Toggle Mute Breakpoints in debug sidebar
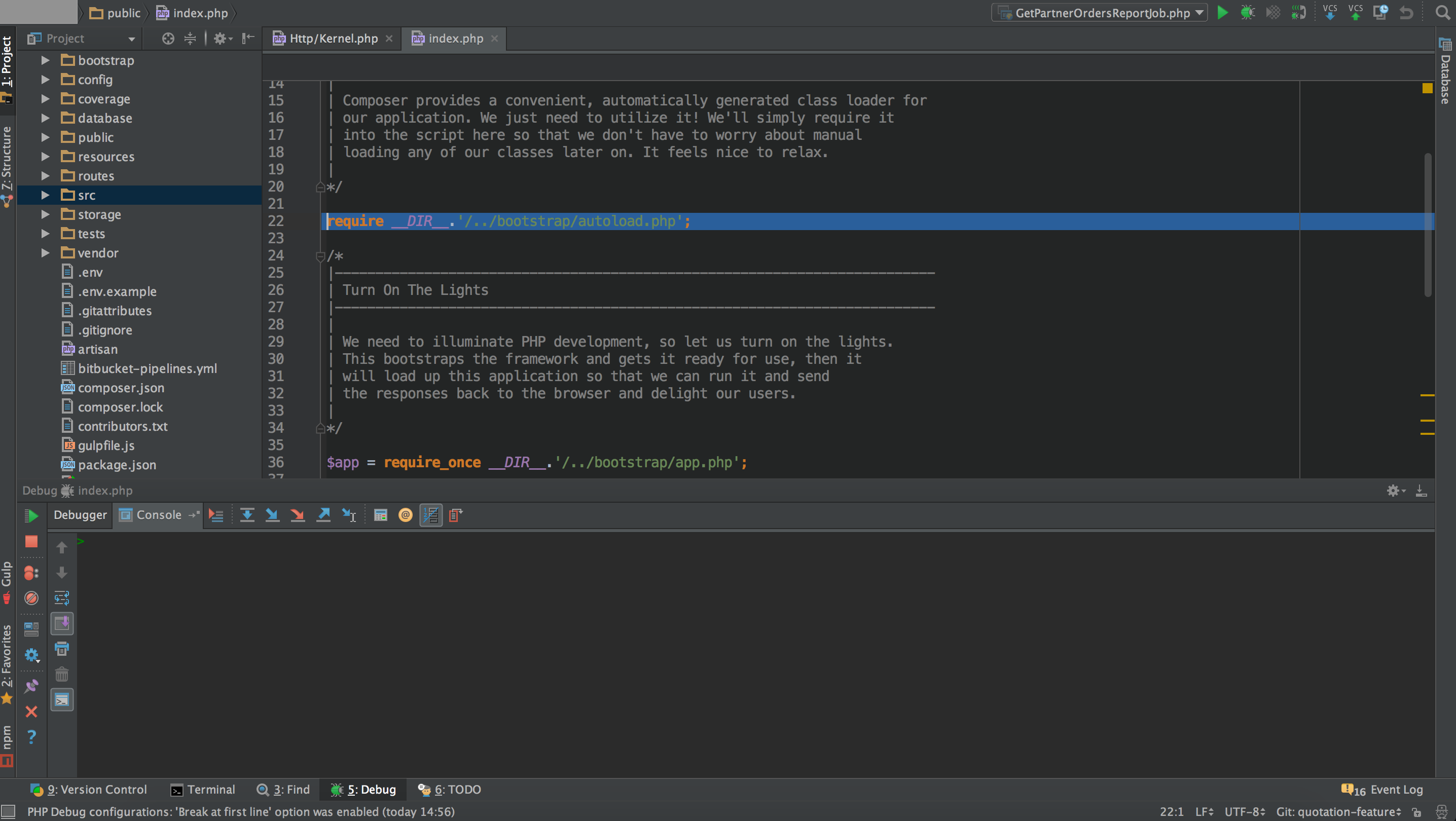The width and height of the screenshot is (1456, 821). [31, 598]
